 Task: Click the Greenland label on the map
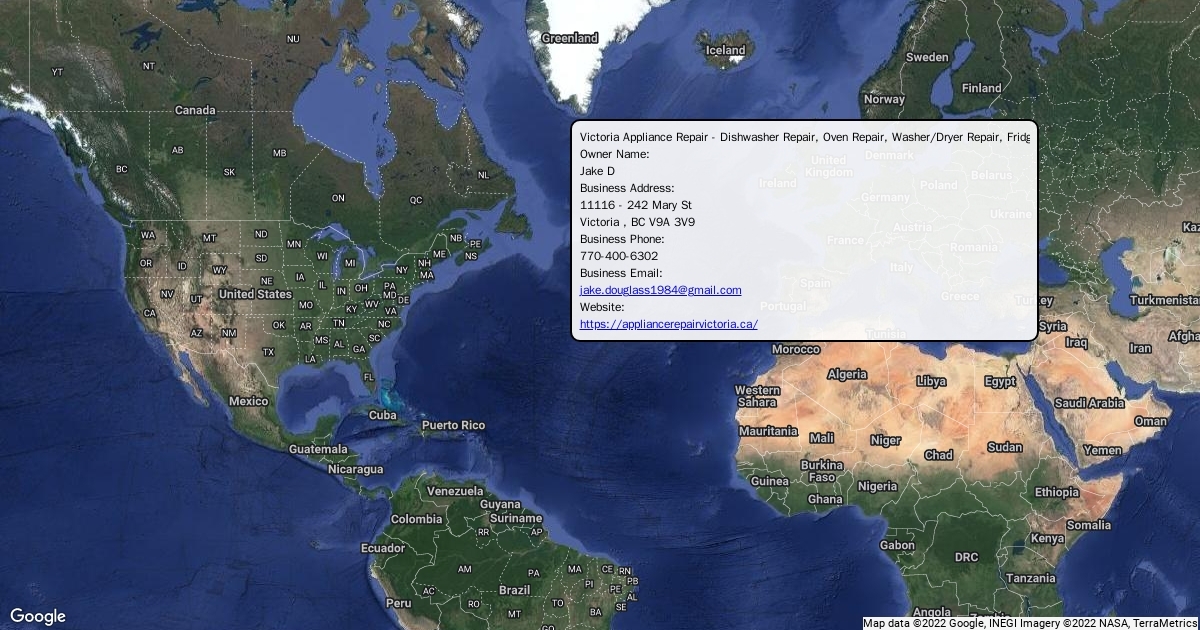click(570, 38)
